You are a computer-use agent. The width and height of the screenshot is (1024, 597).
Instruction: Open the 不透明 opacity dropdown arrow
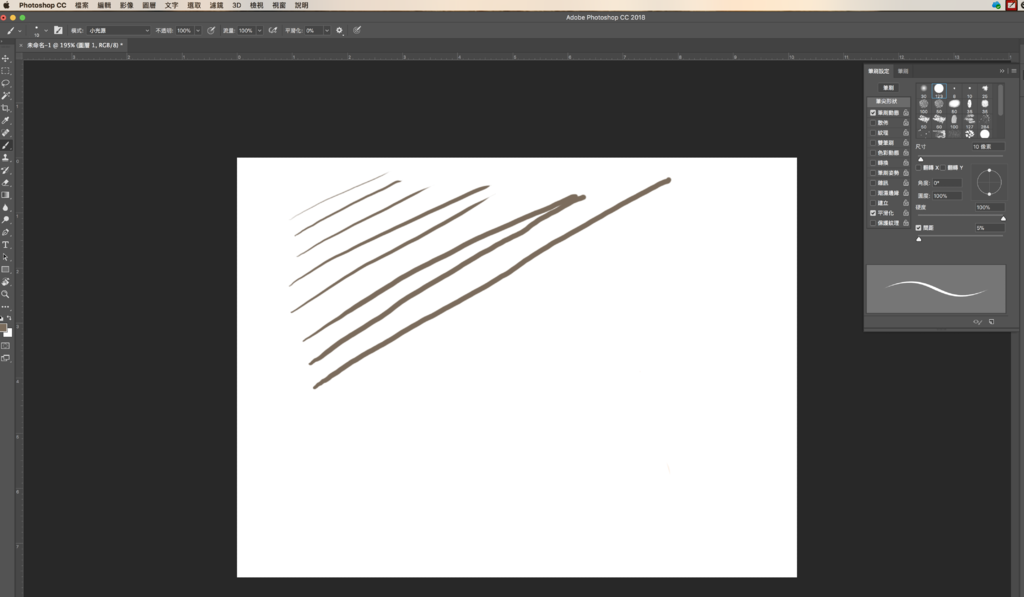tap(197, 31)
